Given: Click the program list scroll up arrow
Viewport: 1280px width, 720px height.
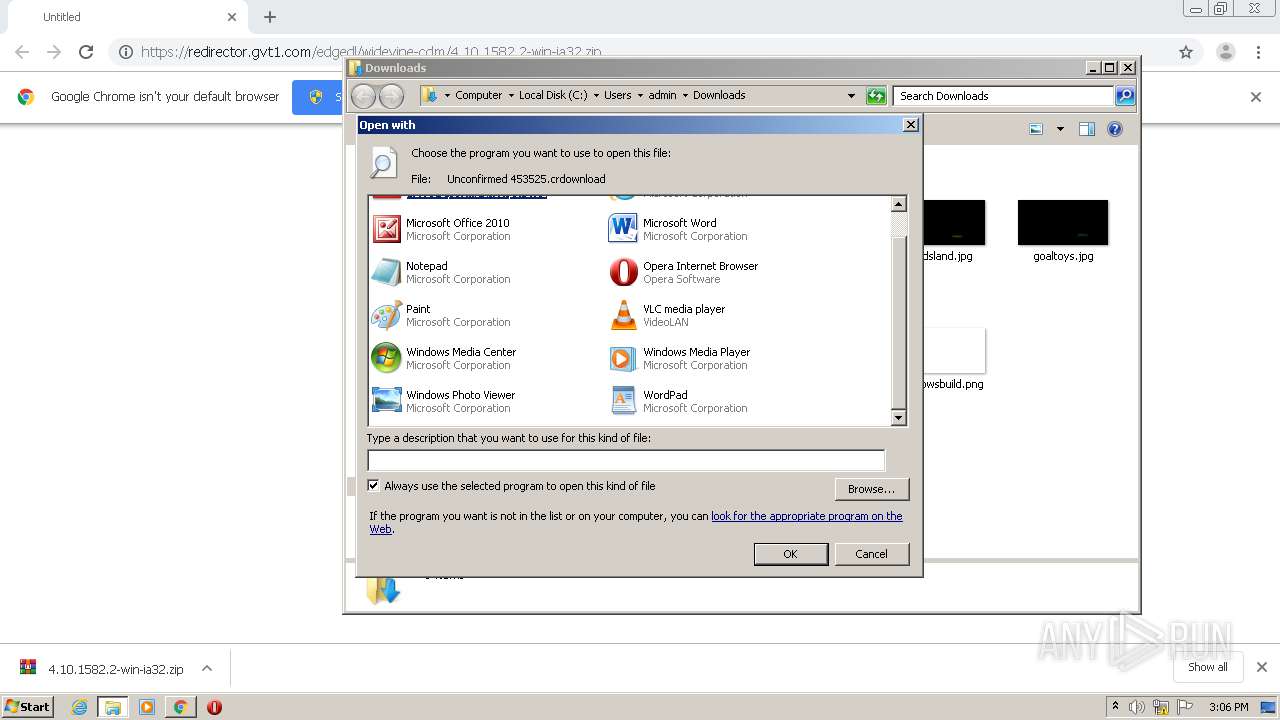Looking at the screenshot, I should (x=898, y=204).
